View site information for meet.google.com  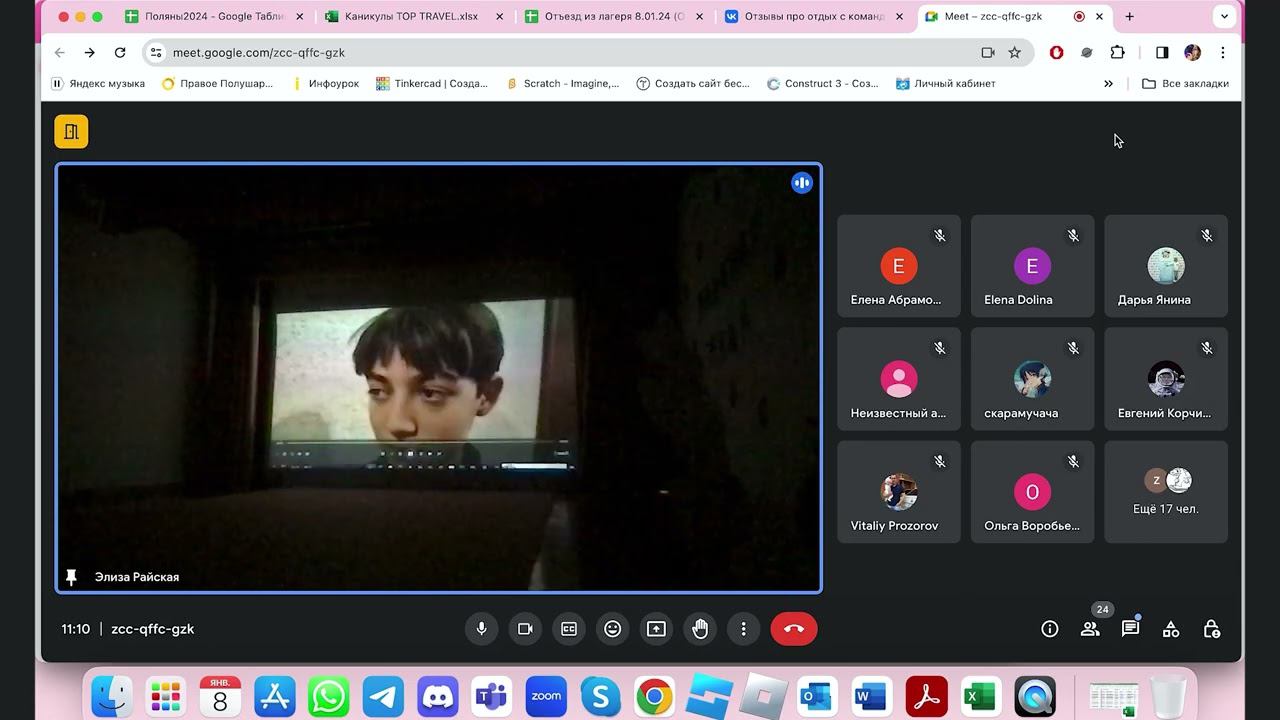(x=155, y=52)
